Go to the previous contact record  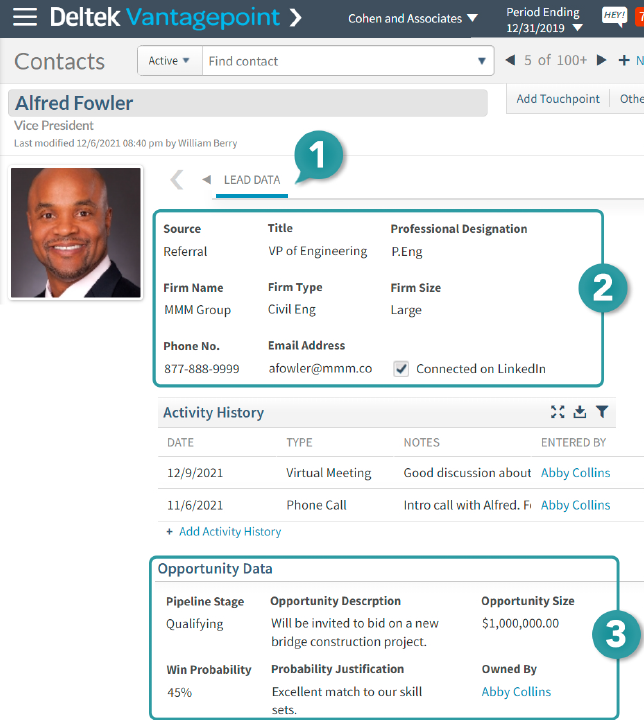pos(510,60)
